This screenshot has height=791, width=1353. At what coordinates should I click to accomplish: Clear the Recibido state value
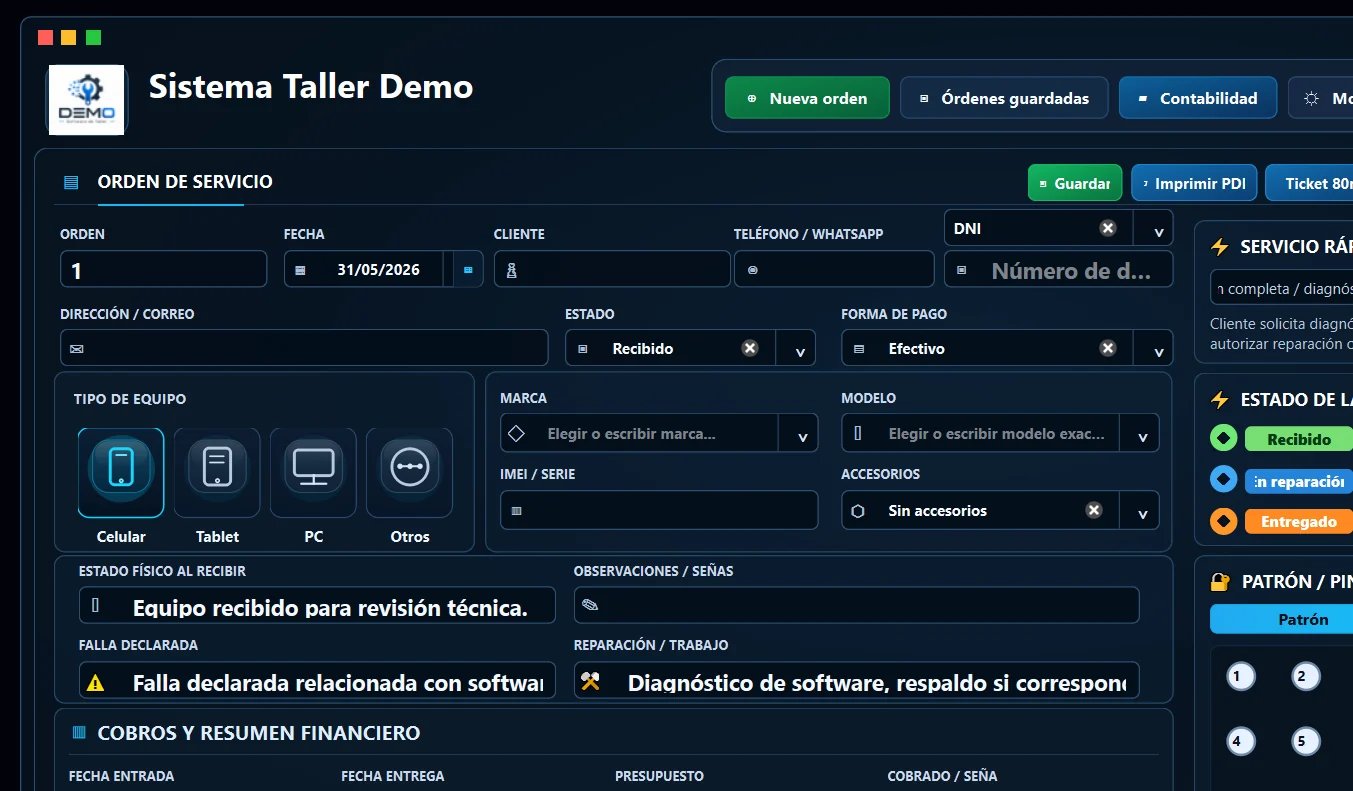pos(750,348)
